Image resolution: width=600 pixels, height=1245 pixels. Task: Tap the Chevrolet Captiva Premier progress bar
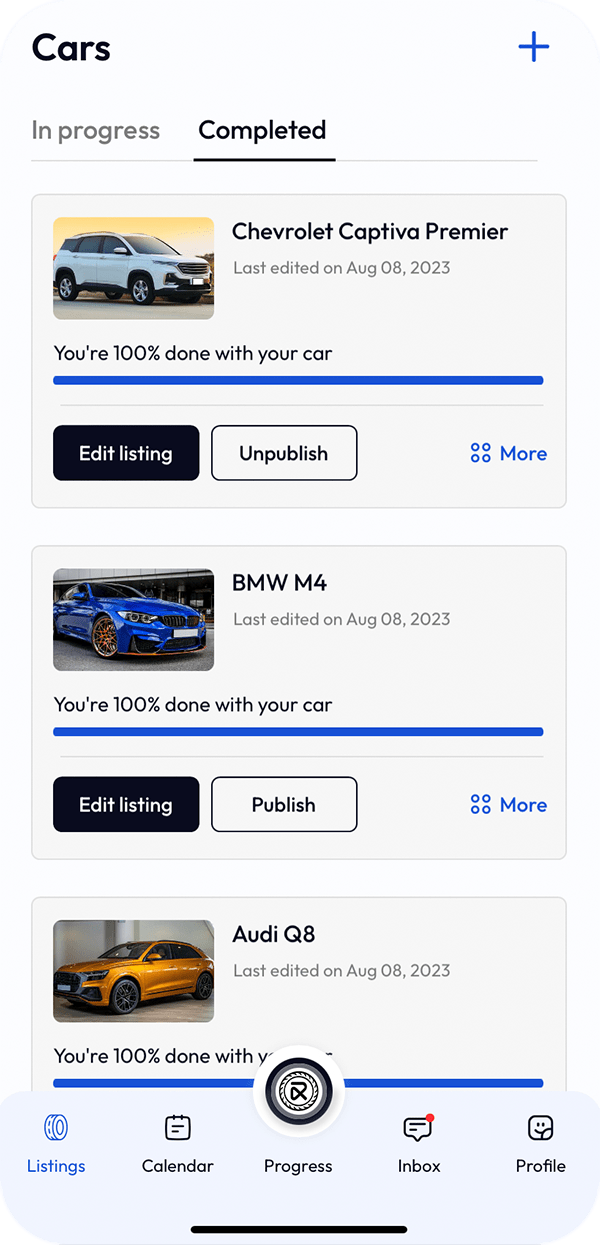pyautogui.click(x=298, y=380)
